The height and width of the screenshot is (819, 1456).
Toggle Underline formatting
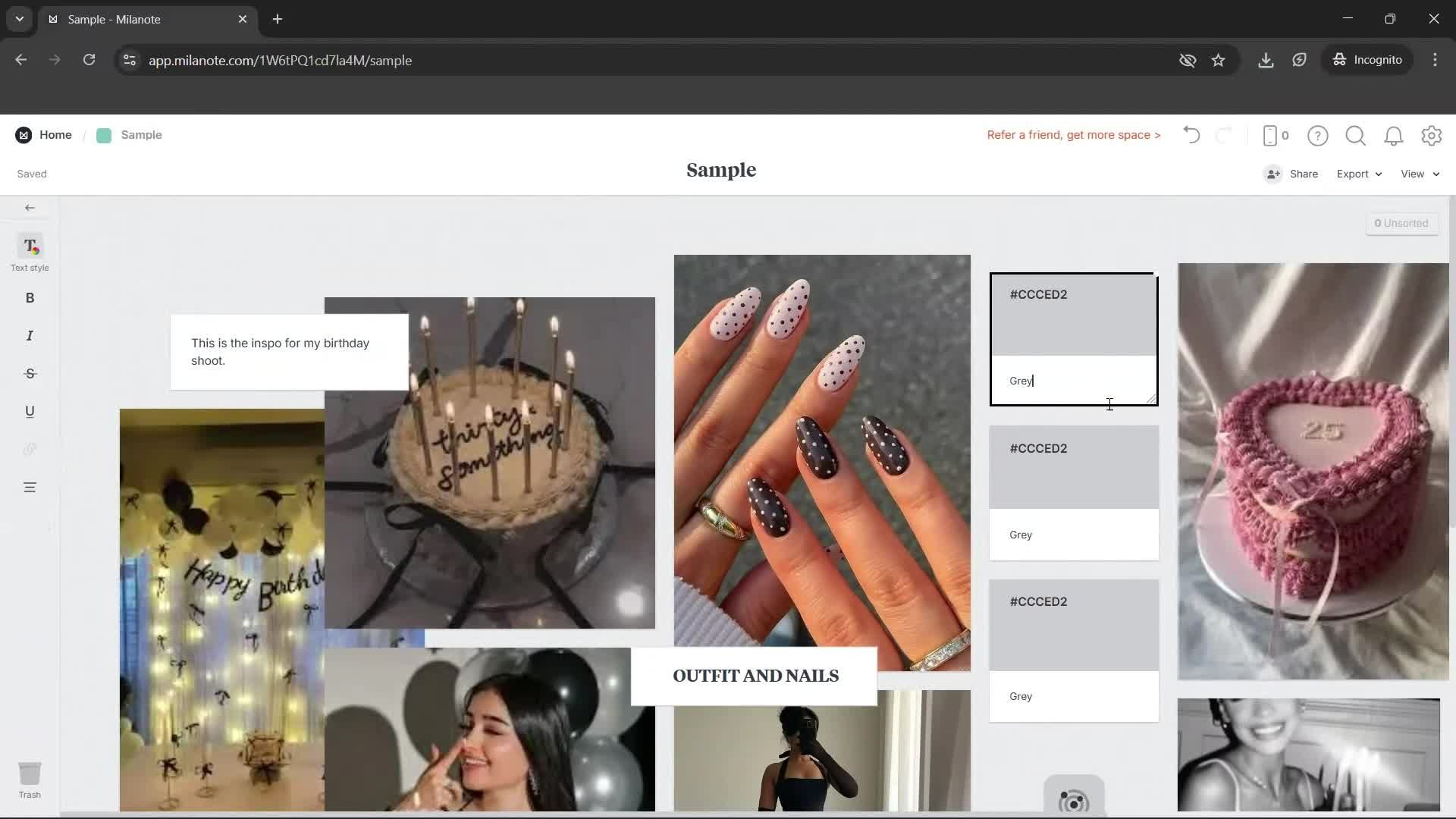point(30,411)
